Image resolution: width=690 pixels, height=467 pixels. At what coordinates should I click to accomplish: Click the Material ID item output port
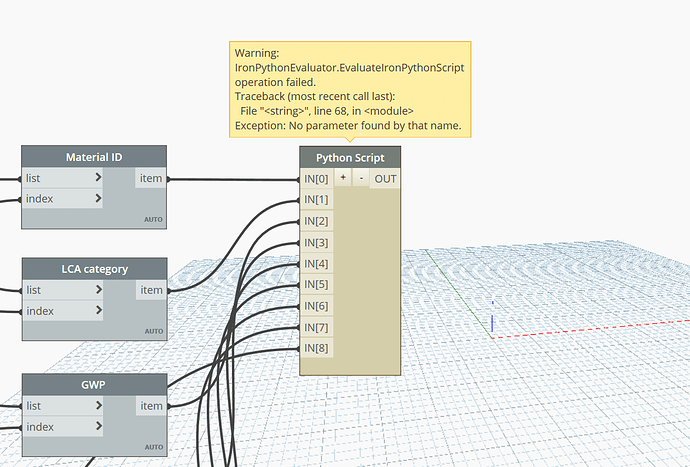coord(150,178)
